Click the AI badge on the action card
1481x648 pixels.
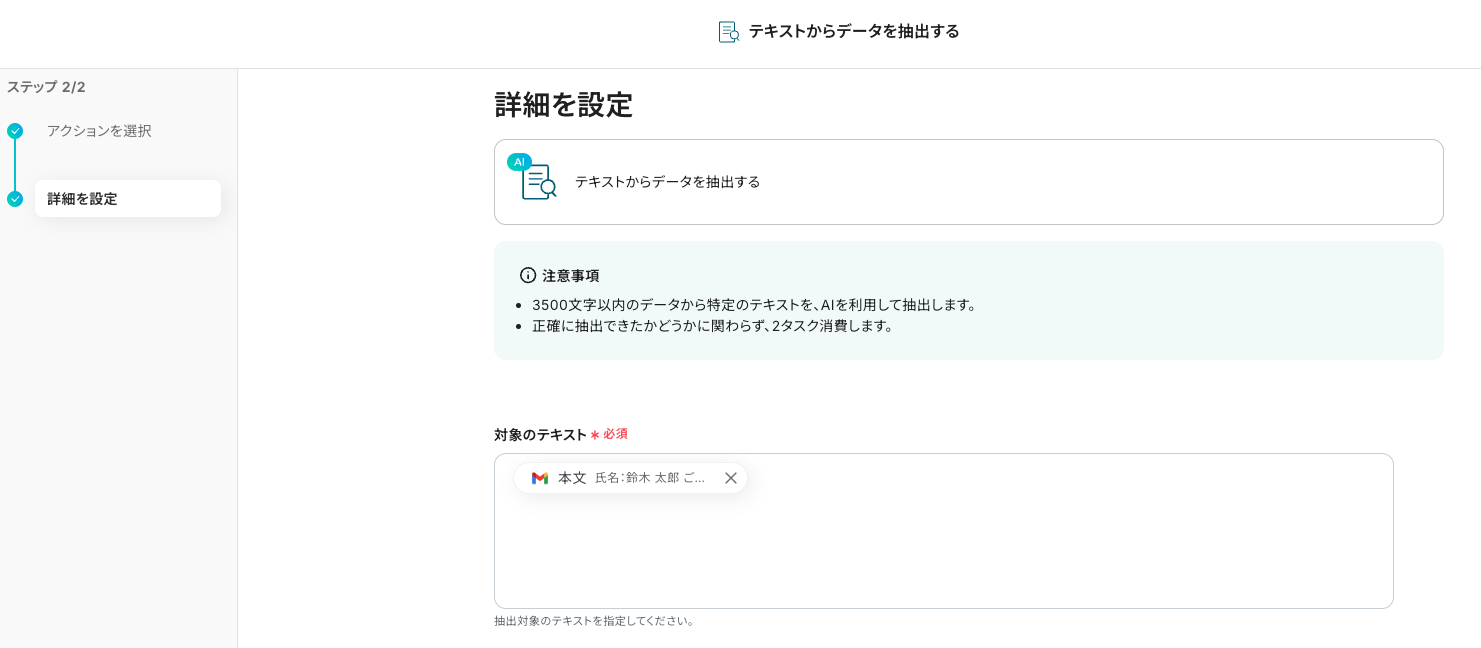pyautogui.click(x=519, y=162)
